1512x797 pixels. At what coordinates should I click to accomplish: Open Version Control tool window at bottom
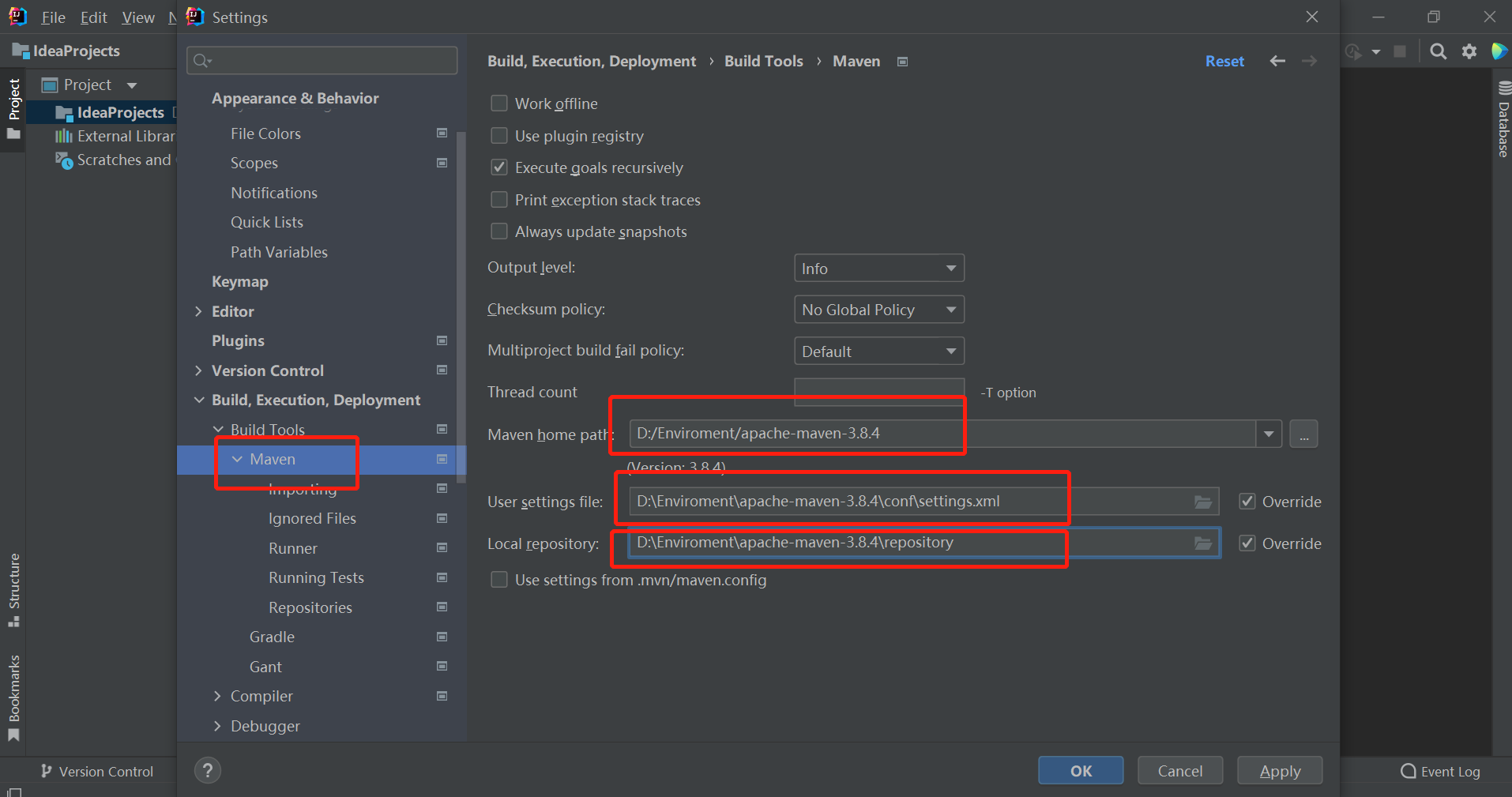coord(96,772)
